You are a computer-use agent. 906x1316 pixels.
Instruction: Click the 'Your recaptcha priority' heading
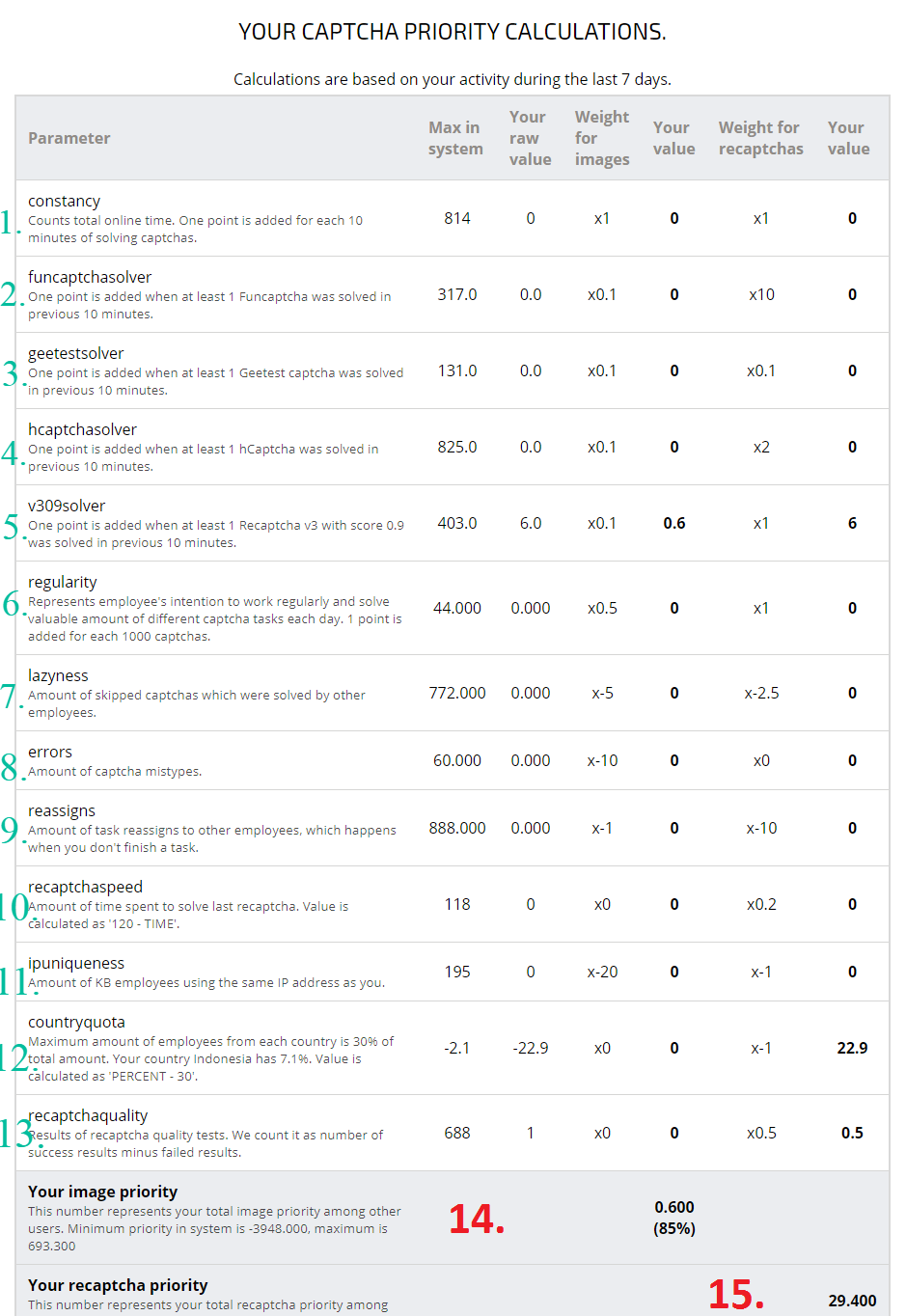pos(118,1285)
